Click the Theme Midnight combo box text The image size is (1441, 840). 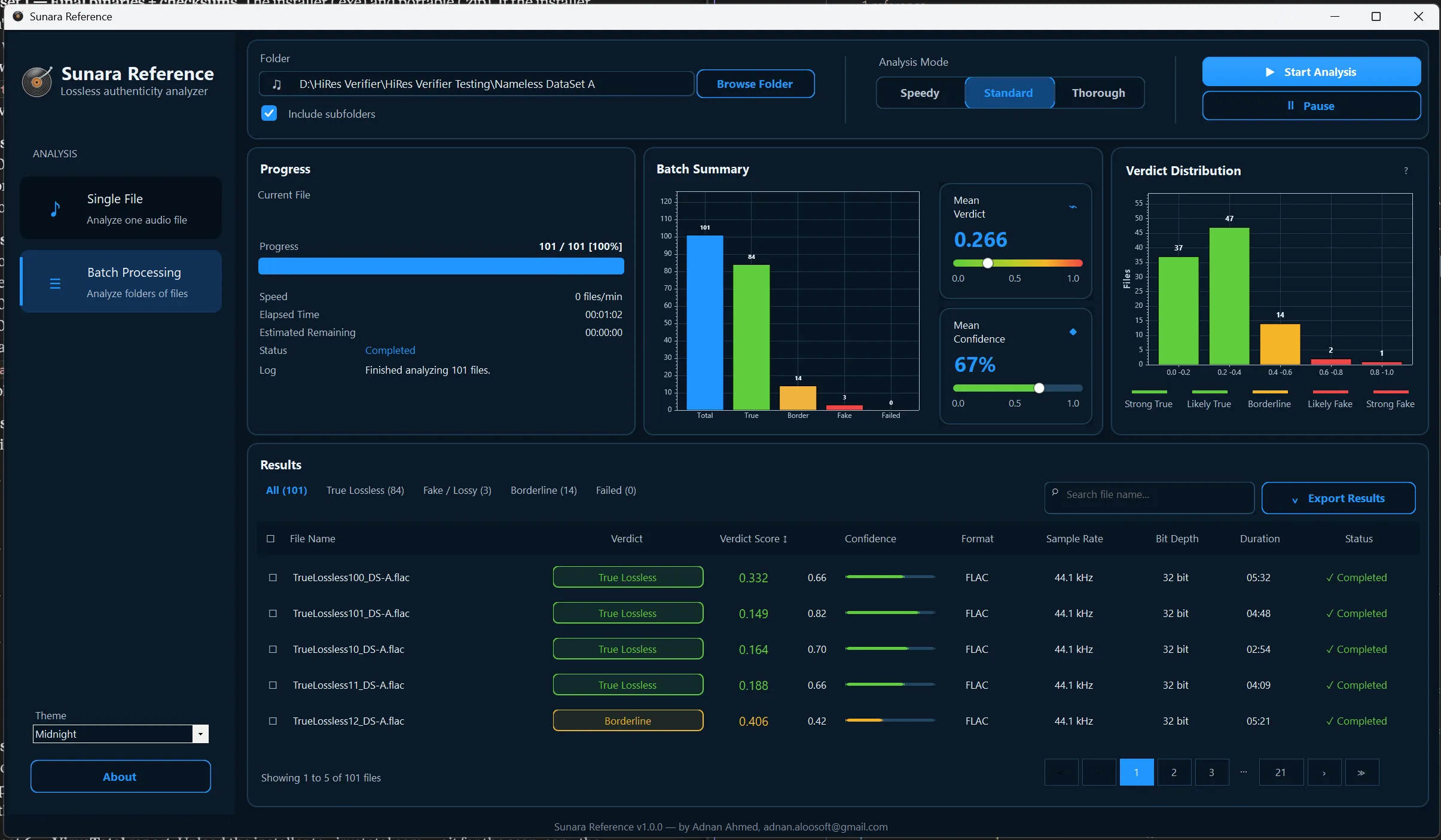point(56,734)
